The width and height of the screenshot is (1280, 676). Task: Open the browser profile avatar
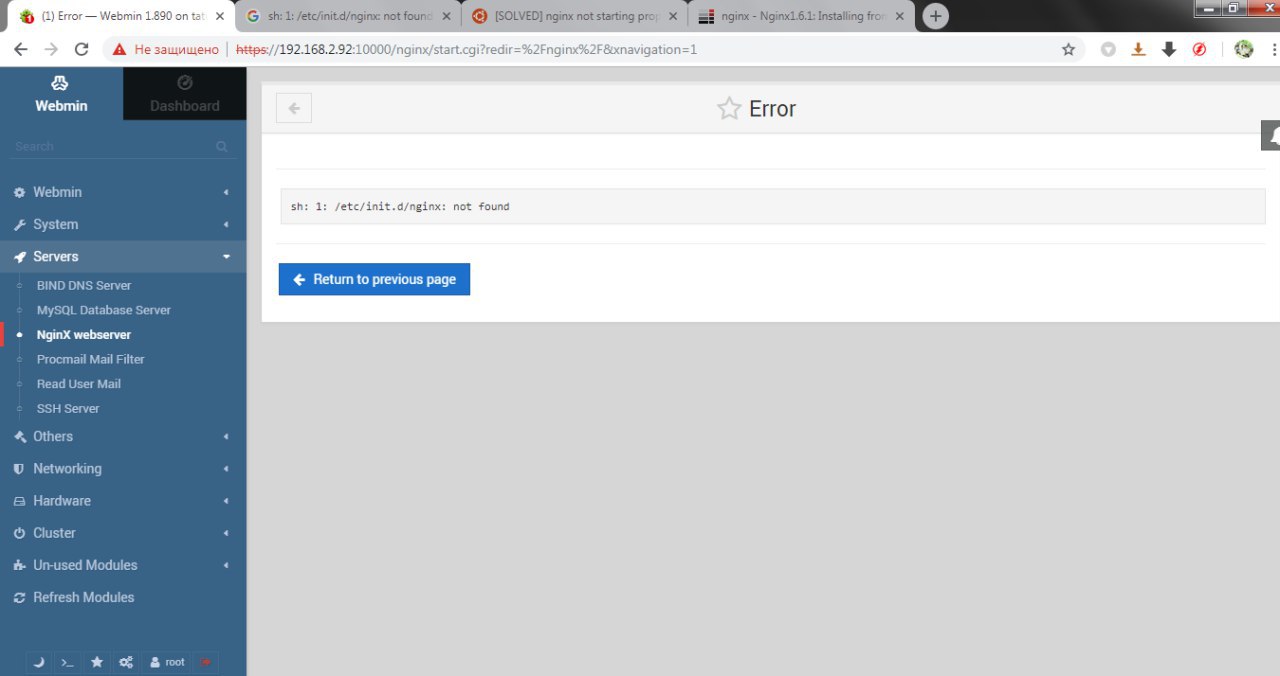coord(1244,49)
